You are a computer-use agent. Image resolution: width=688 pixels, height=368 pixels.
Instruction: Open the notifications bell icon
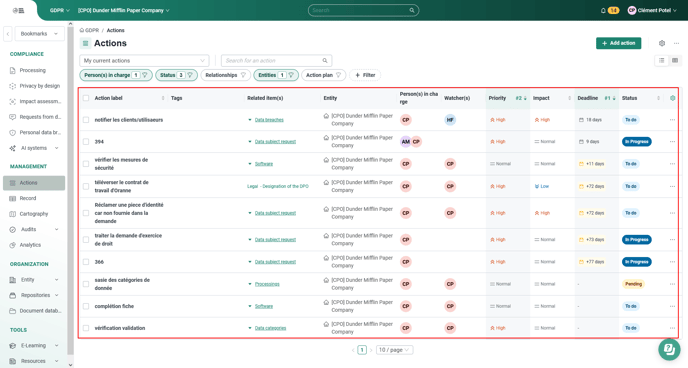[603, 11]
